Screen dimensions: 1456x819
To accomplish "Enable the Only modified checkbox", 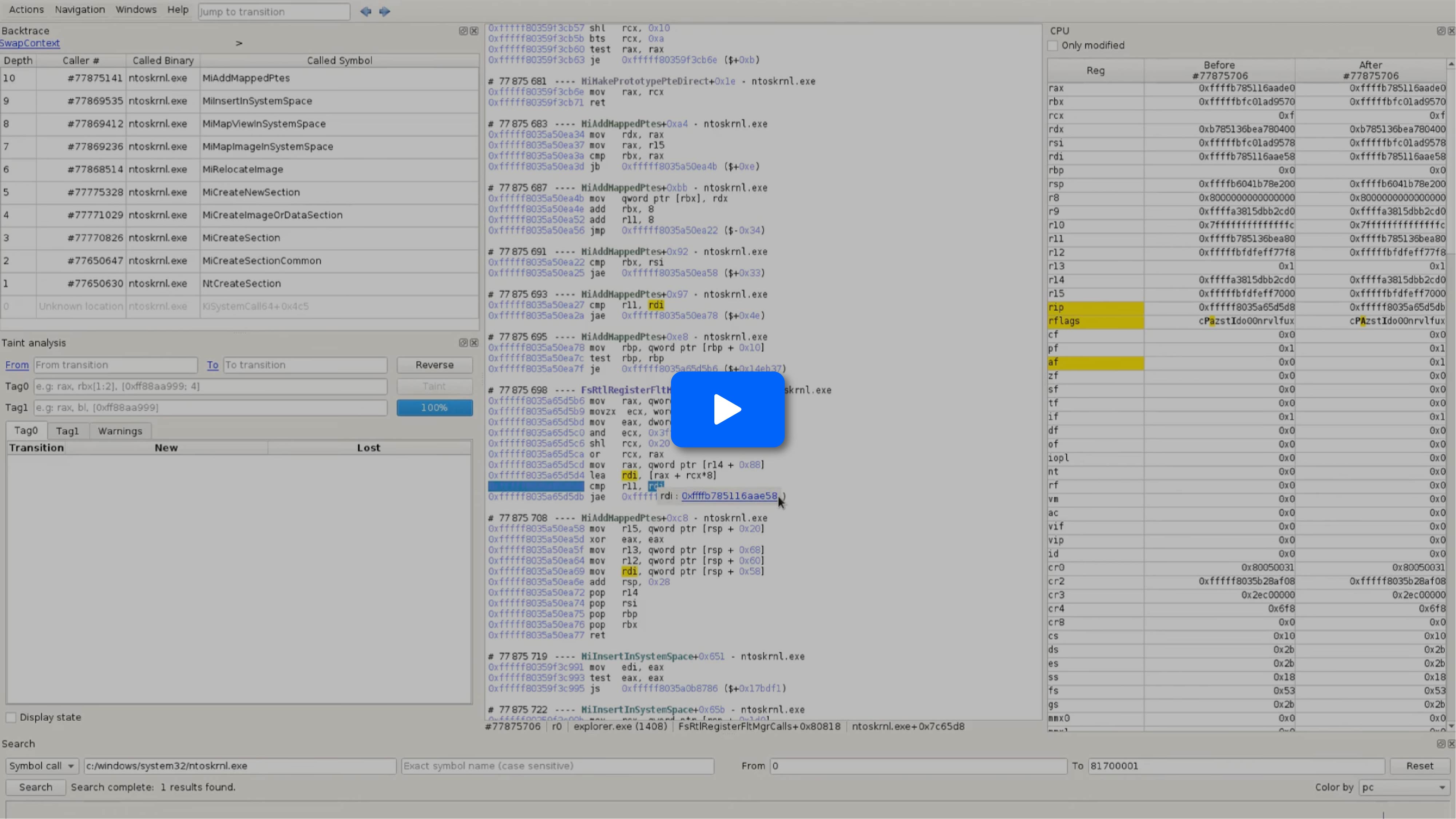I will pyautogui.click(x=1053, y=46).
